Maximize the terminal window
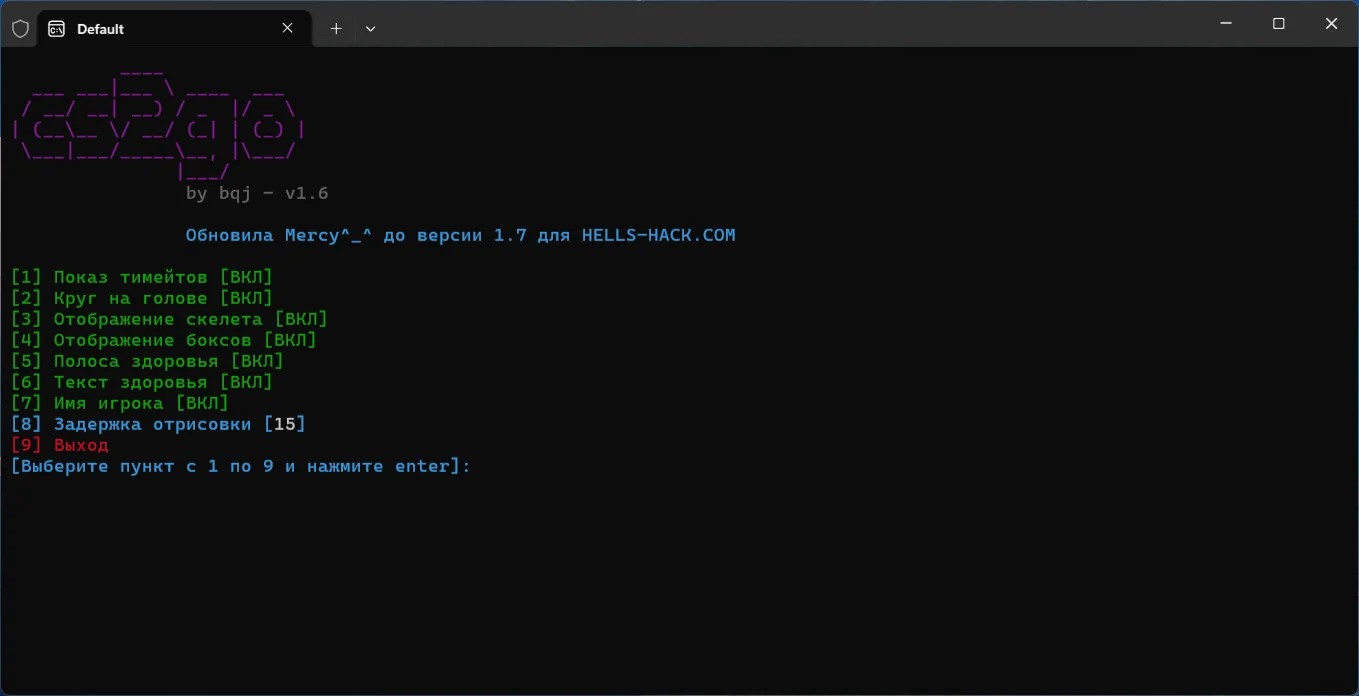The height and width of the screenshot is (696, 1359). (1278, 24)
